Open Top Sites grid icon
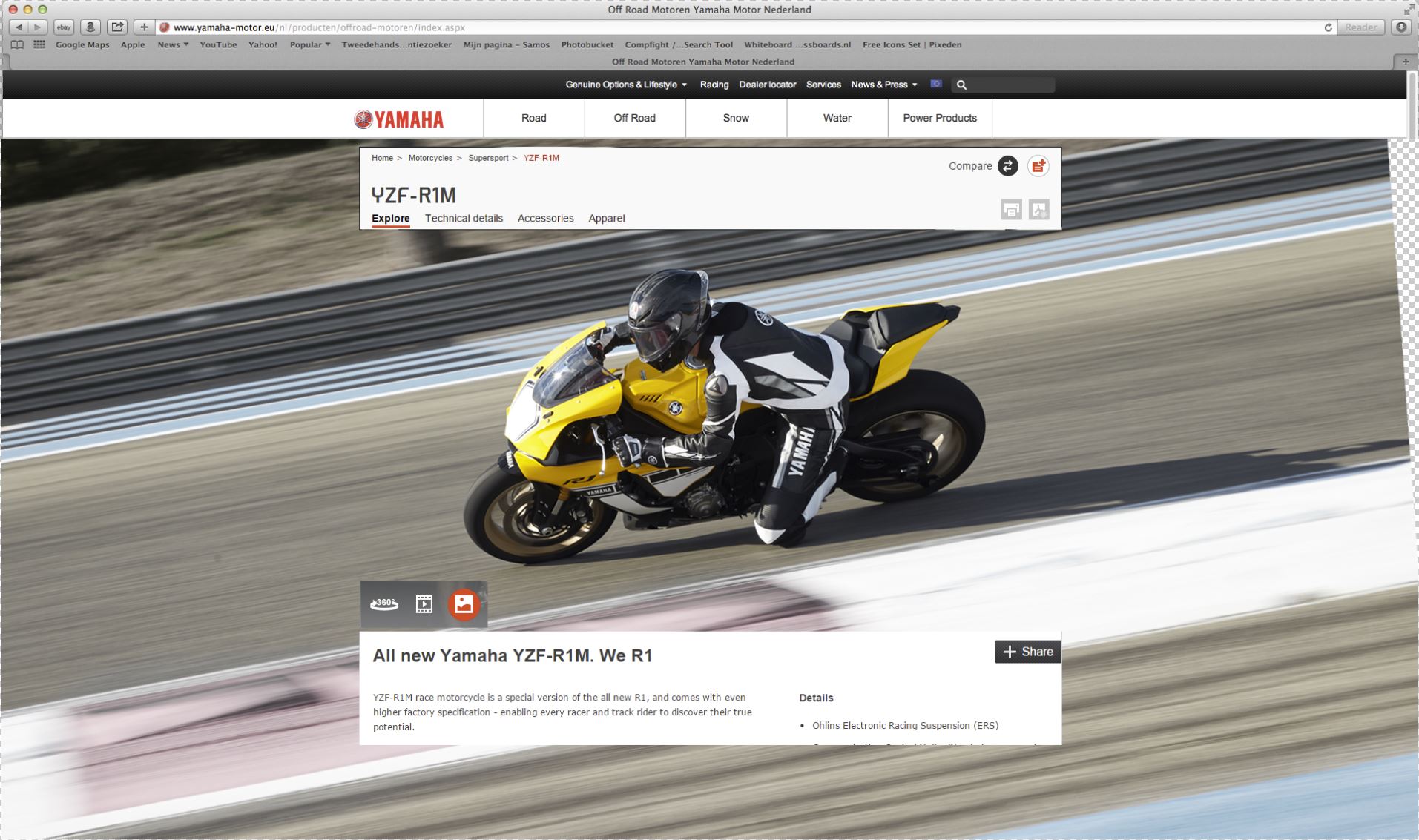This screenshot has width=1419, height=840. click(39, 44)
